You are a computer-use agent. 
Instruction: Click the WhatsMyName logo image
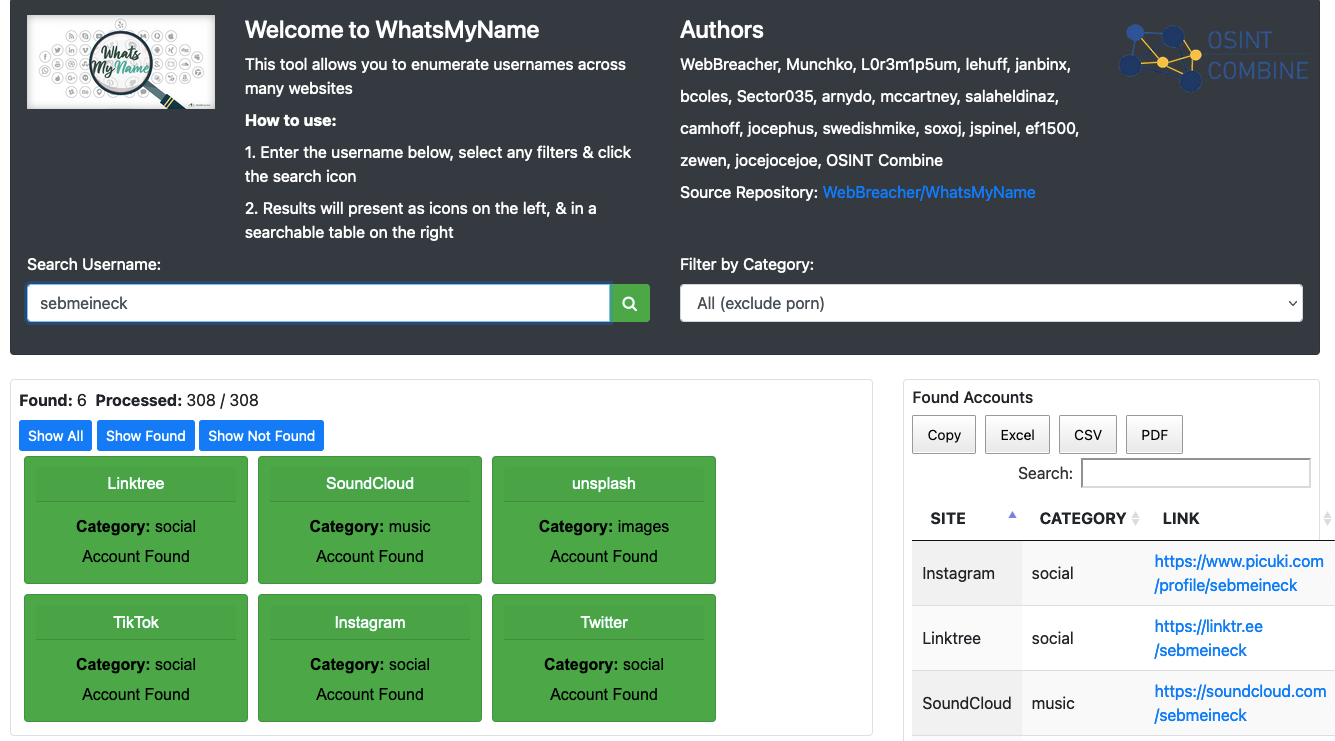(x=121, y=62)
